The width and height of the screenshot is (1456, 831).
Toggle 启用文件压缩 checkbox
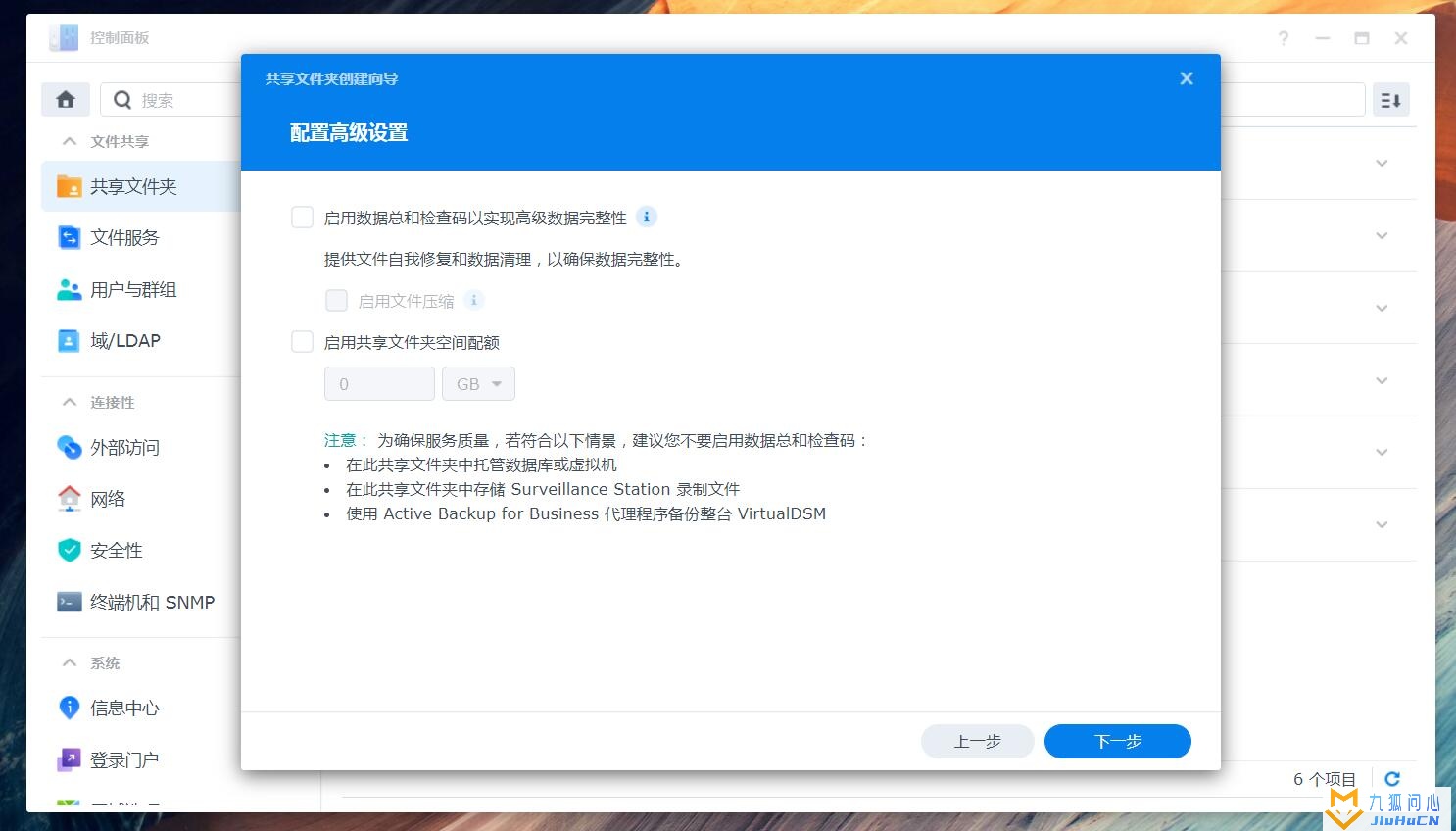pyautogui.click(x=336, y=300)
